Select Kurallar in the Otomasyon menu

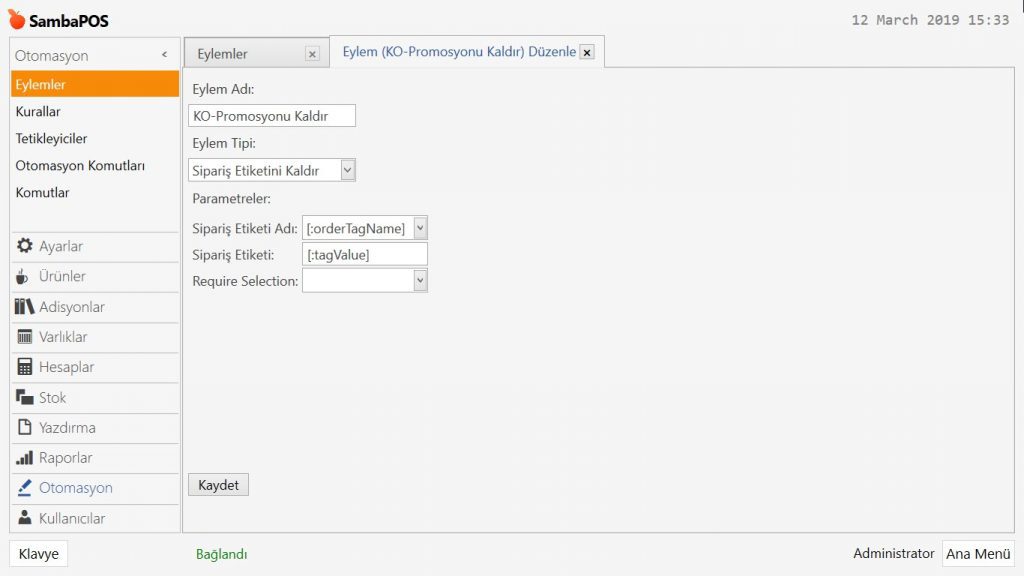[x=38, y=112]
